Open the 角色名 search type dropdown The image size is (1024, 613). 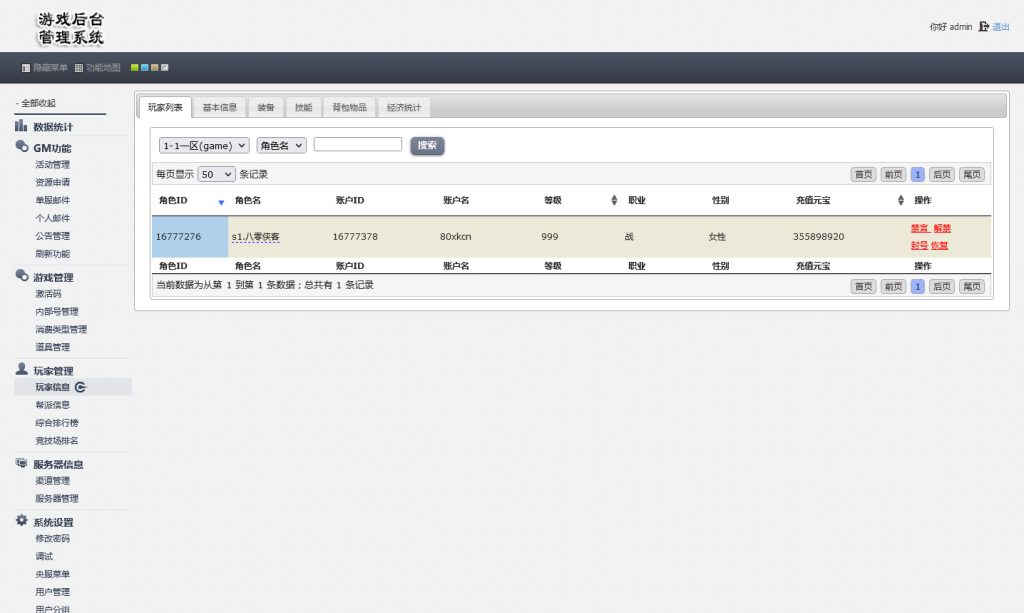click(281, 145)
